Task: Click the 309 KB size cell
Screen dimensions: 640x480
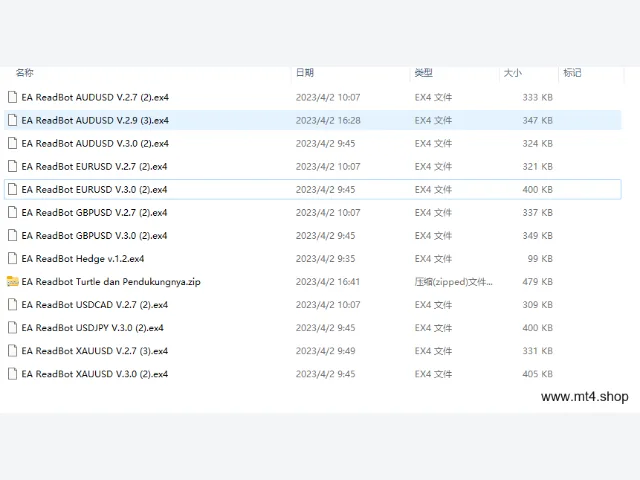Action: tap(538, 305)
